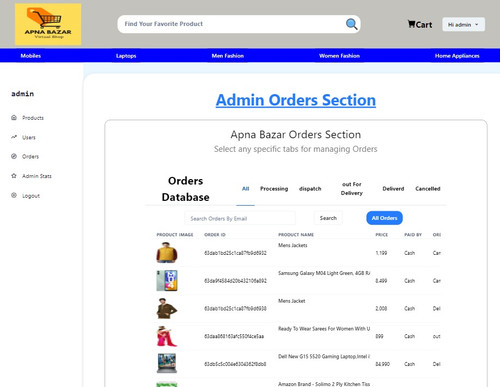Screen dimensions: 500x387
Task: Click the Admin Orders Section heading link
Action: tap(296, 100)
